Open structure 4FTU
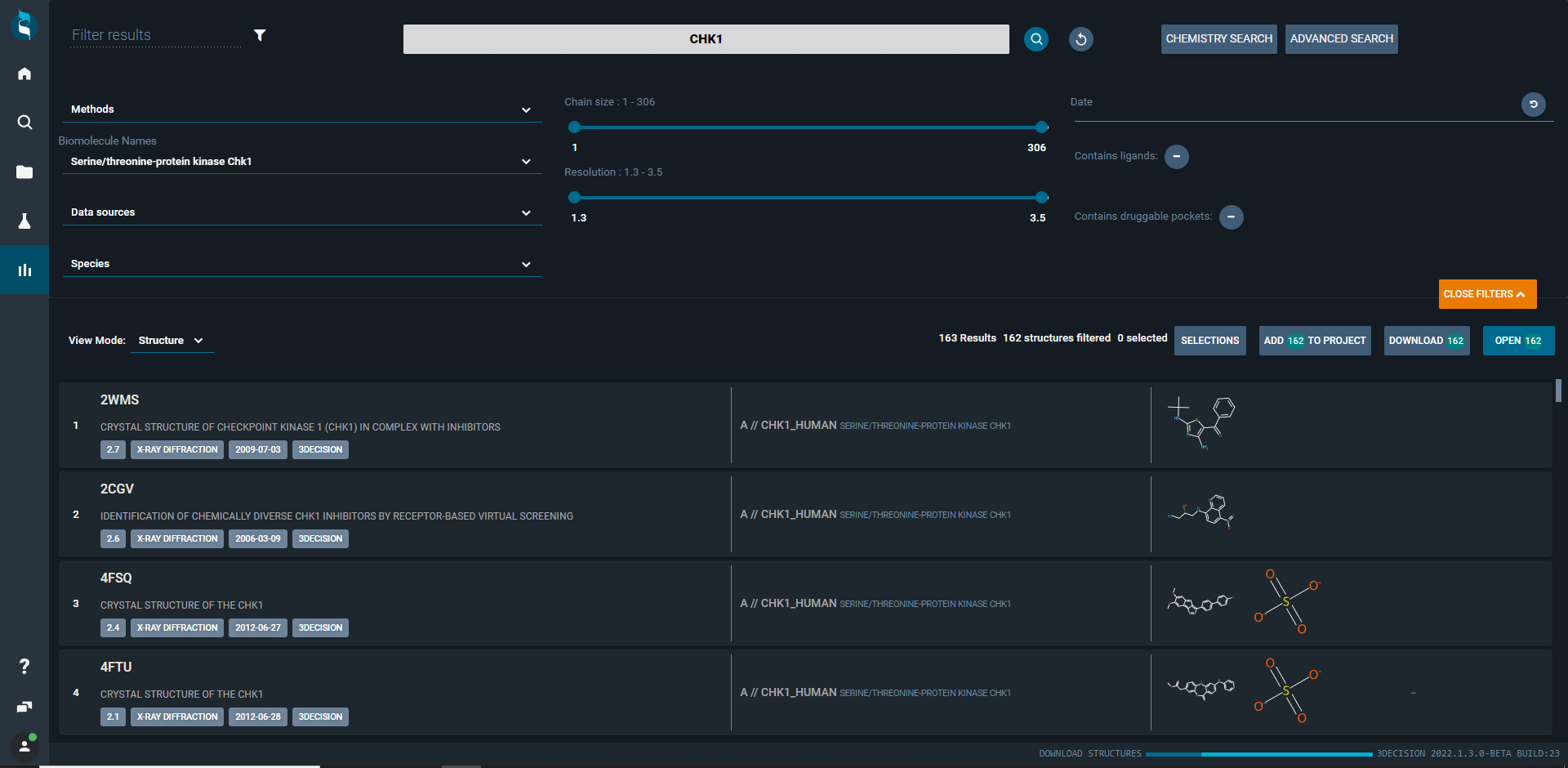Viewport: 1568px width, 768px height. [116, 668]
